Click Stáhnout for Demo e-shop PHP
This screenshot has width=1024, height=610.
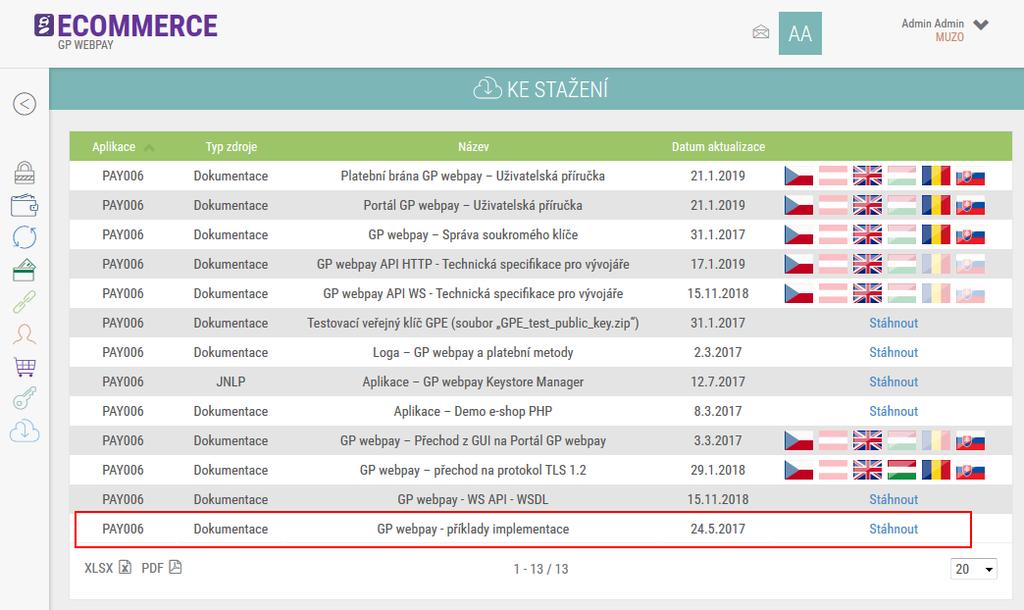pos(893,411)
